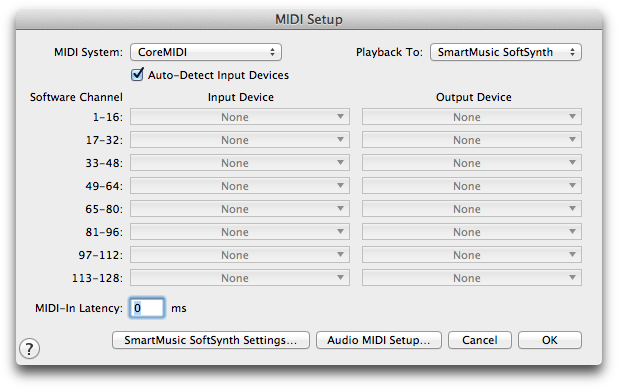
Task: Expand Output Device dropdown for channels 1-16
Action: pyautogui.click(x=472, y=117)
